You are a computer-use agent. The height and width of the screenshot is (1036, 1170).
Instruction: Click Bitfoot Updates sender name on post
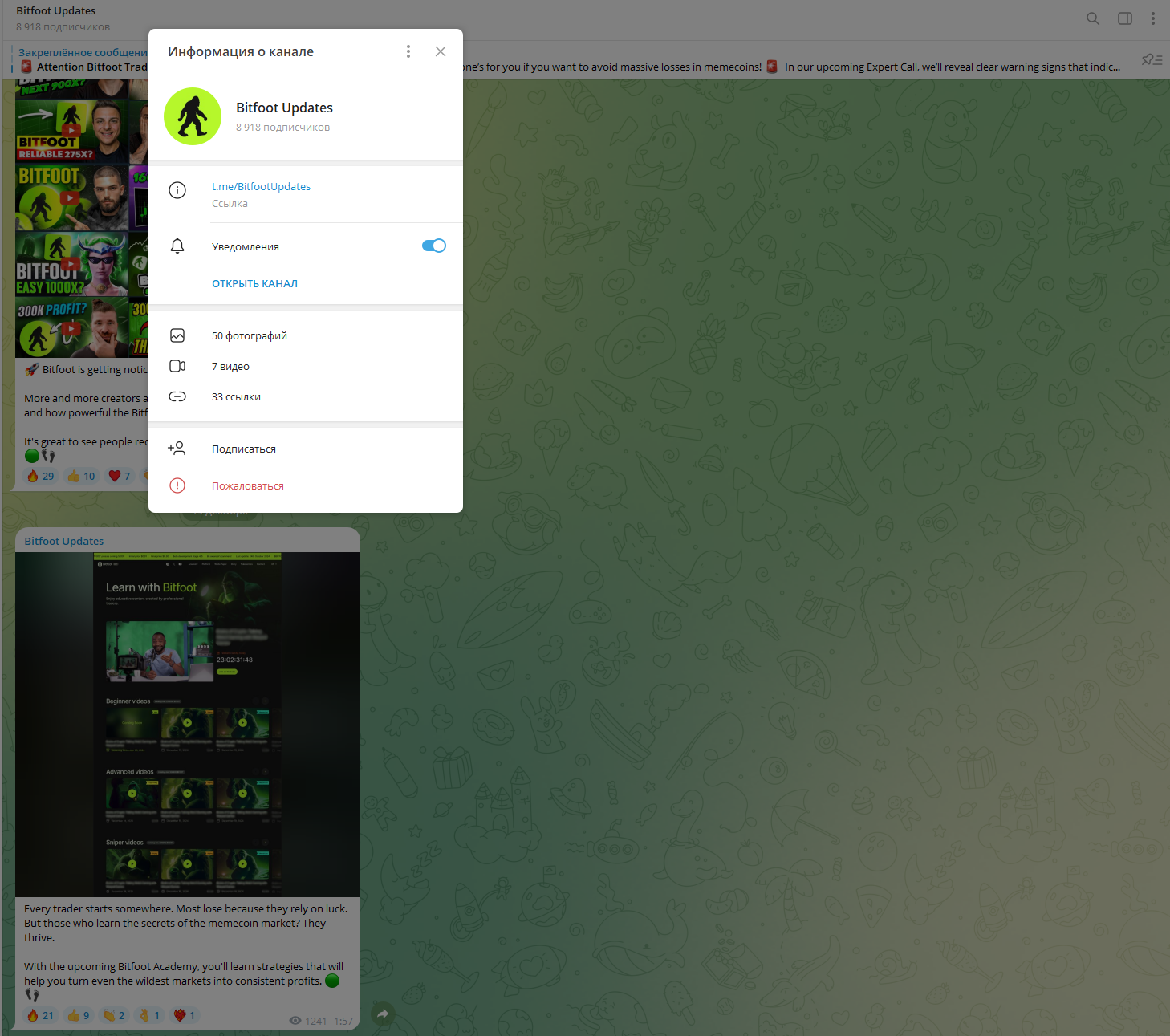64,541
